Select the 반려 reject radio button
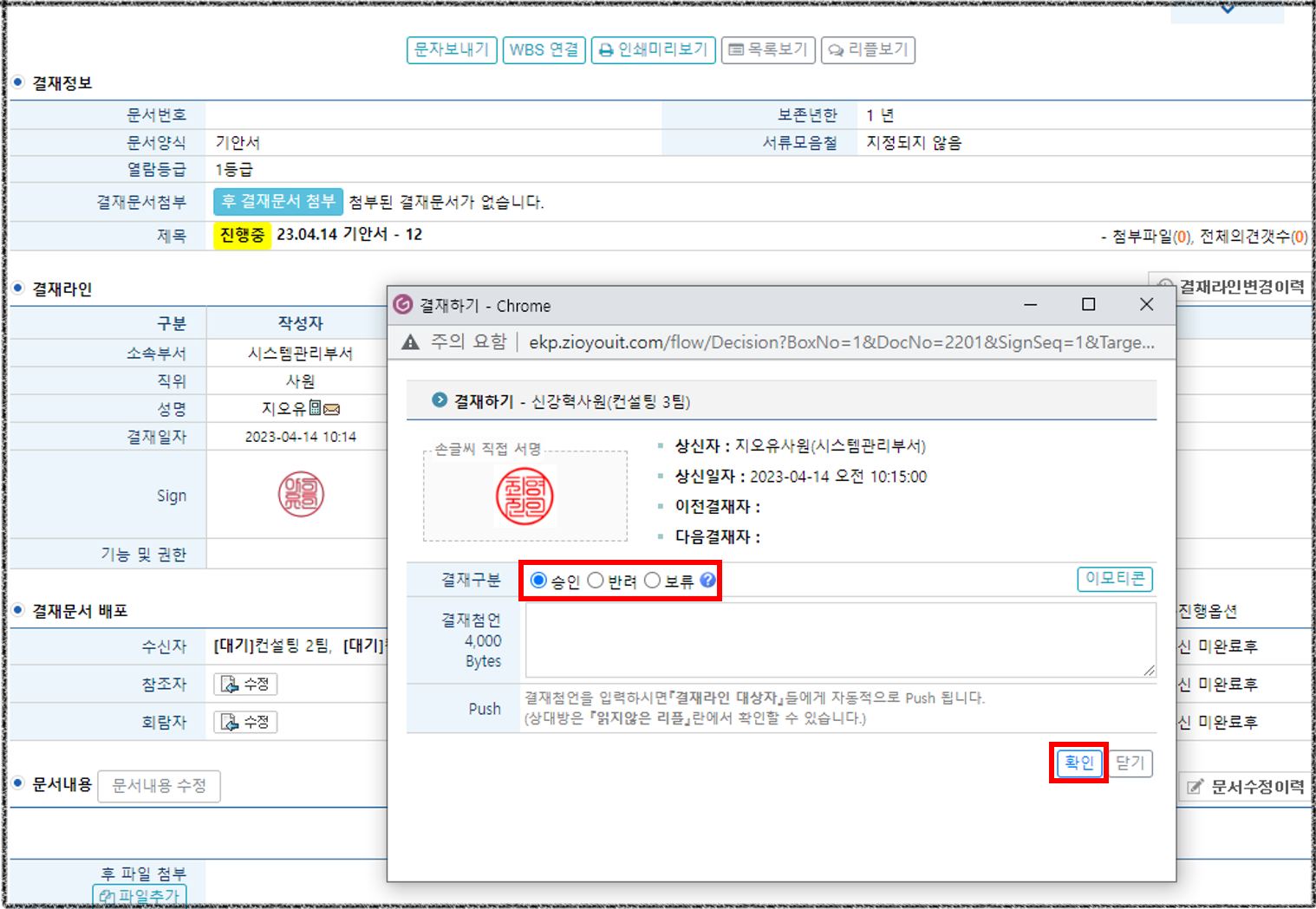The height and width of the screenshot is (909, 1316). pyautogui.click(x=596, y=581)
